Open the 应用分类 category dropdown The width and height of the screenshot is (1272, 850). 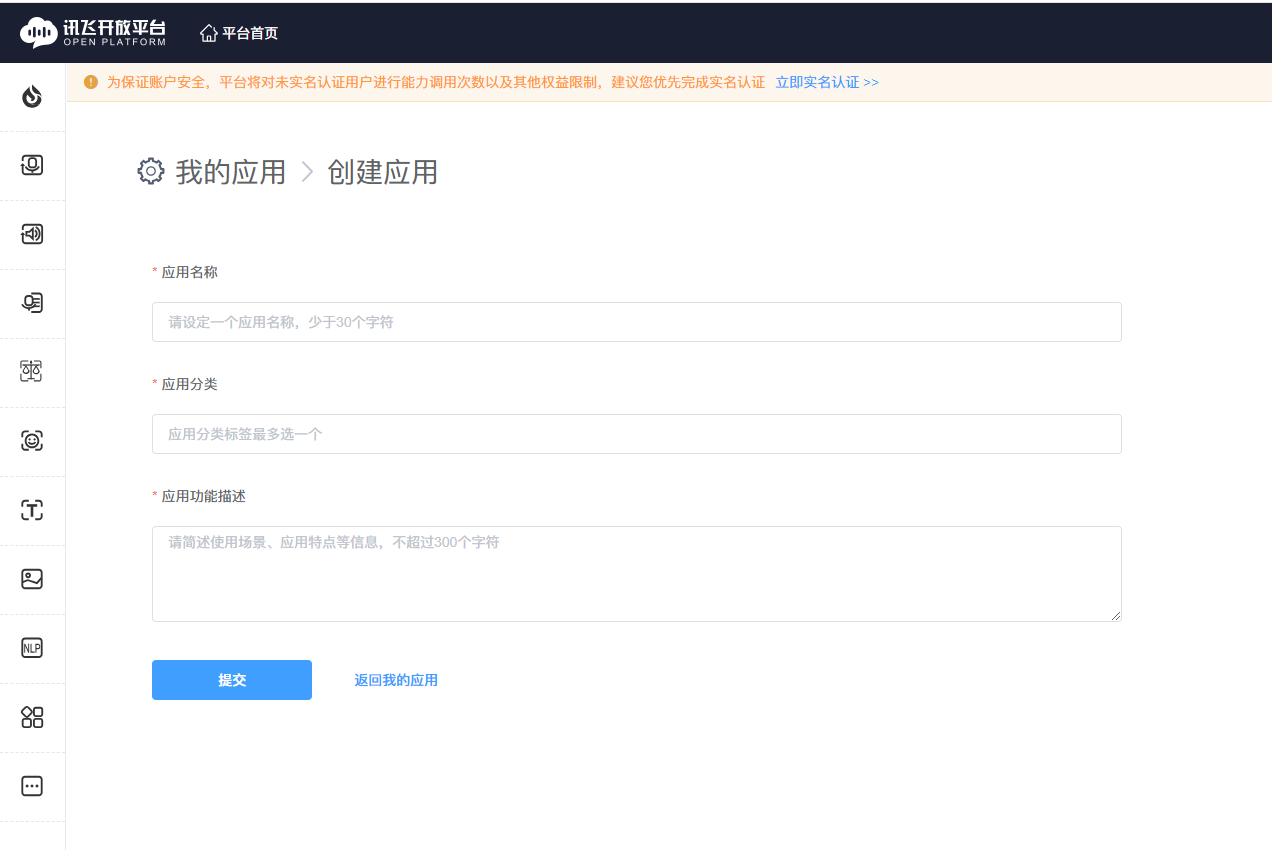point(636,434)
